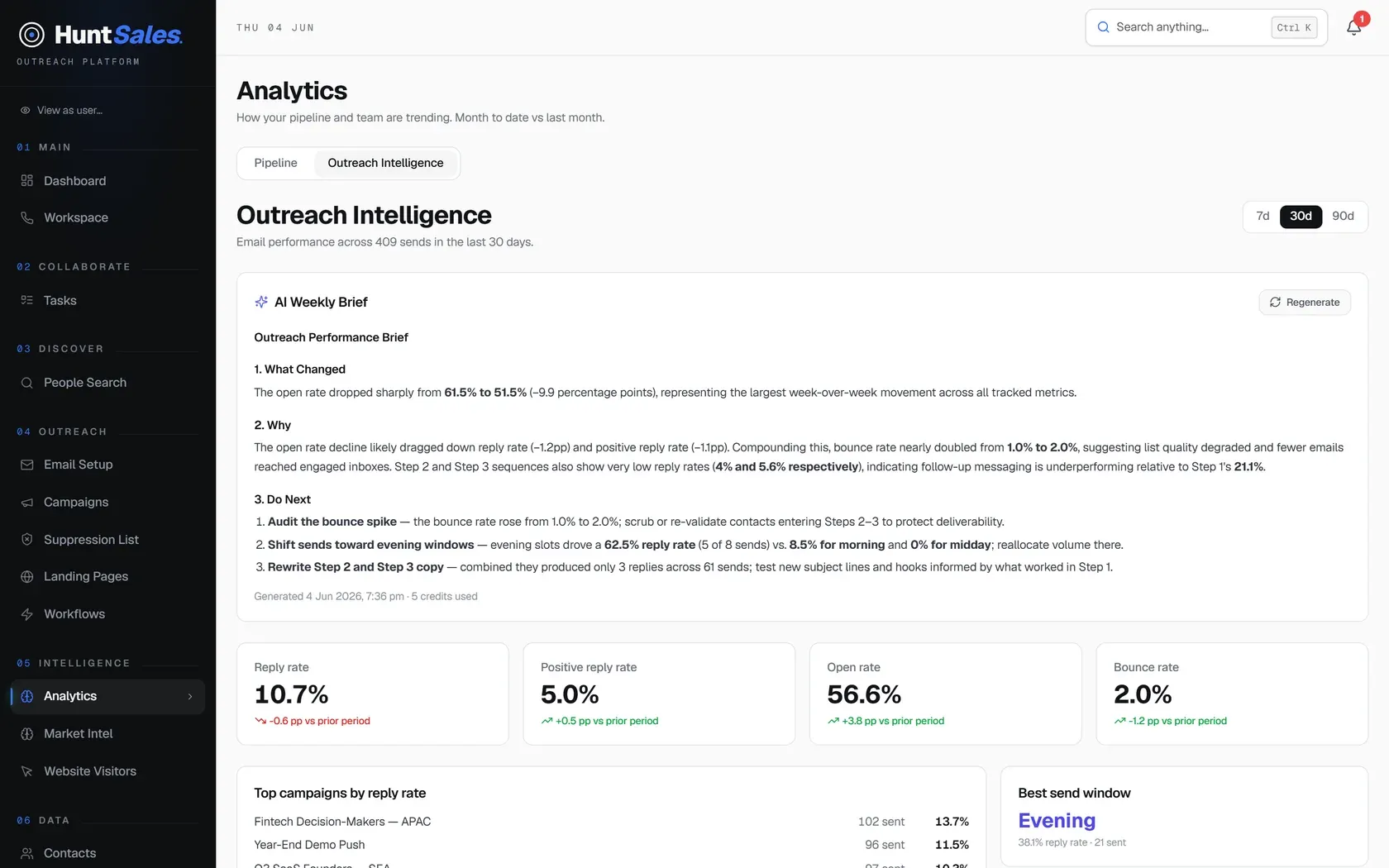Click the 96 sent count

pos(885,845)
